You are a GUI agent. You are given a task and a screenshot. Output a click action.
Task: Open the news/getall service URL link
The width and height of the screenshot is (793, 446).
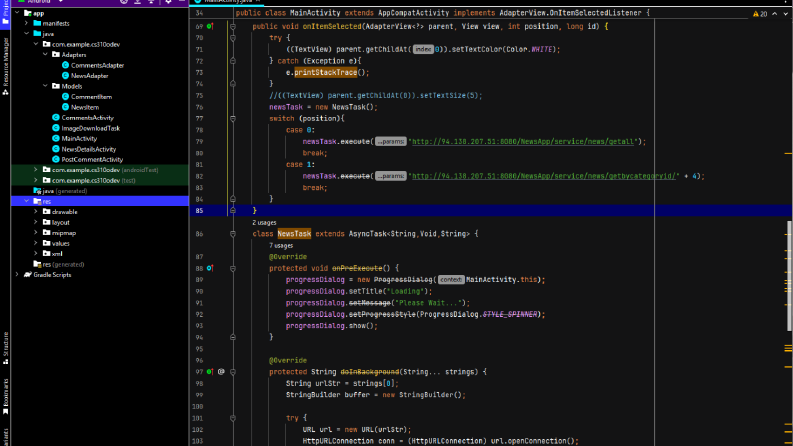(x=523, y=142)
